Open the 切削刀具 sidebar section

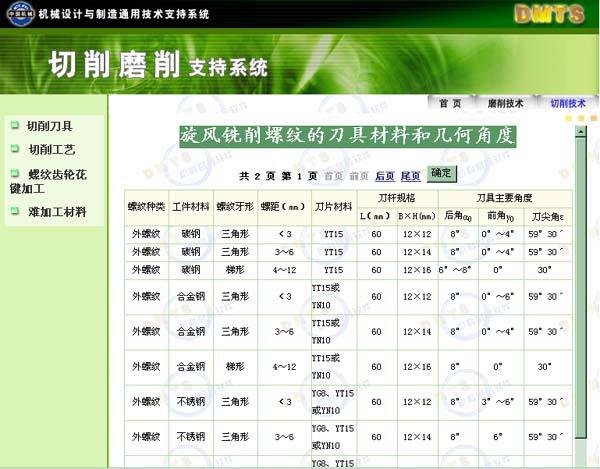tap(49, 126)
